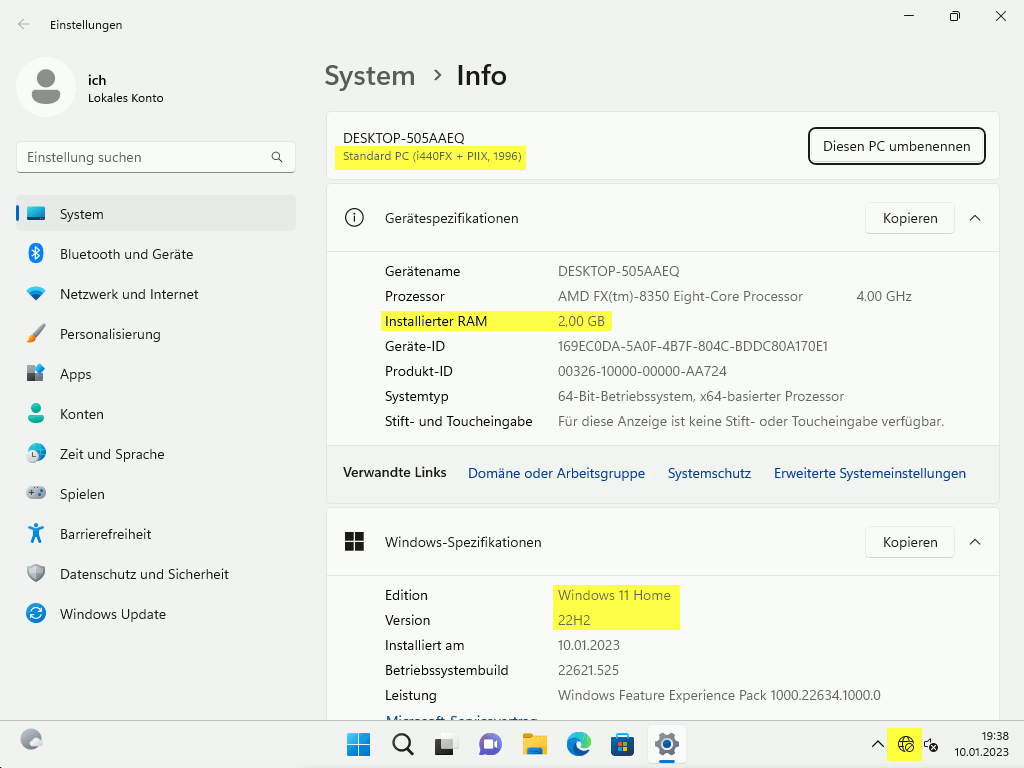
Task: Open Barrierefreiheit settings
Action: click(x=156, y=534)
